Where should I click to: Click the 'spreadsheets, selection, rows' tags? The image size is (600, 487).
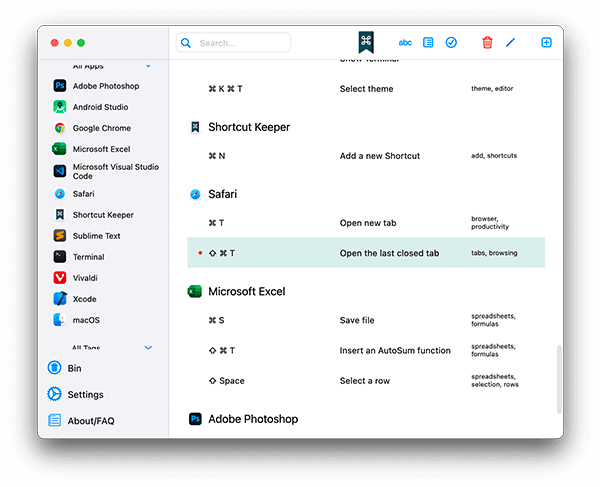pos(495,381)
